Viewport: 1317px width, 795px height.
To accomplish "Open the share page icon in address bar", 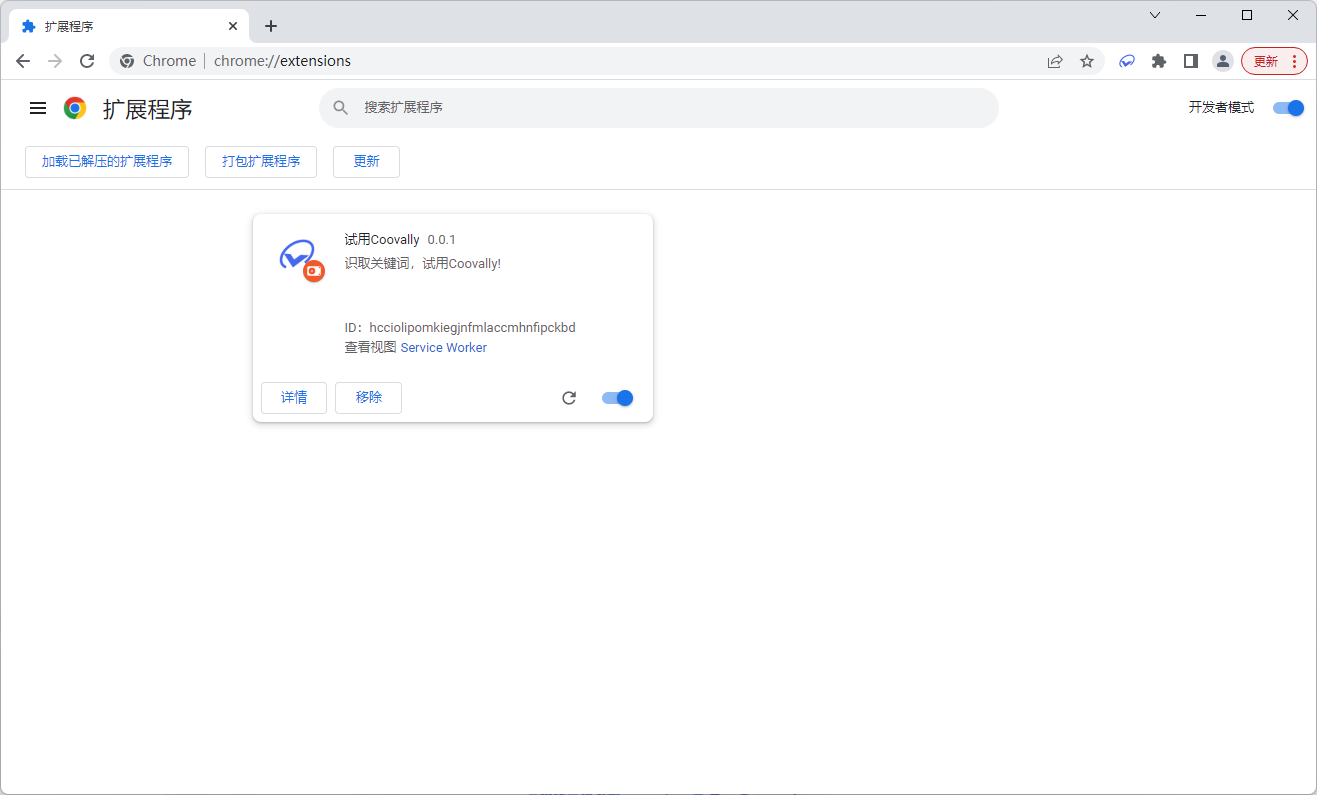I will click(x=1055, y=61).
